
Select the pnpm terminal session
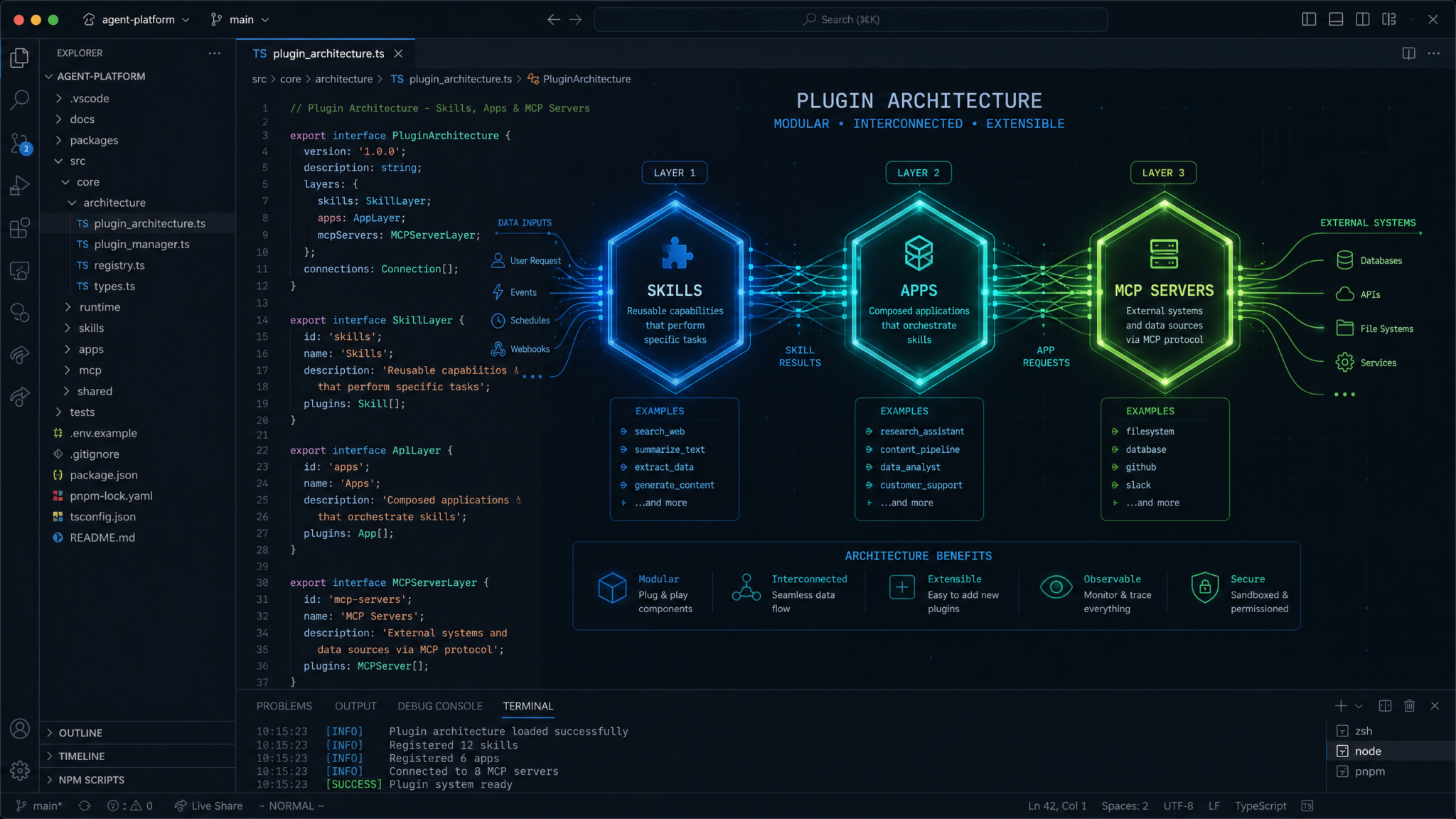(1391, 771)
